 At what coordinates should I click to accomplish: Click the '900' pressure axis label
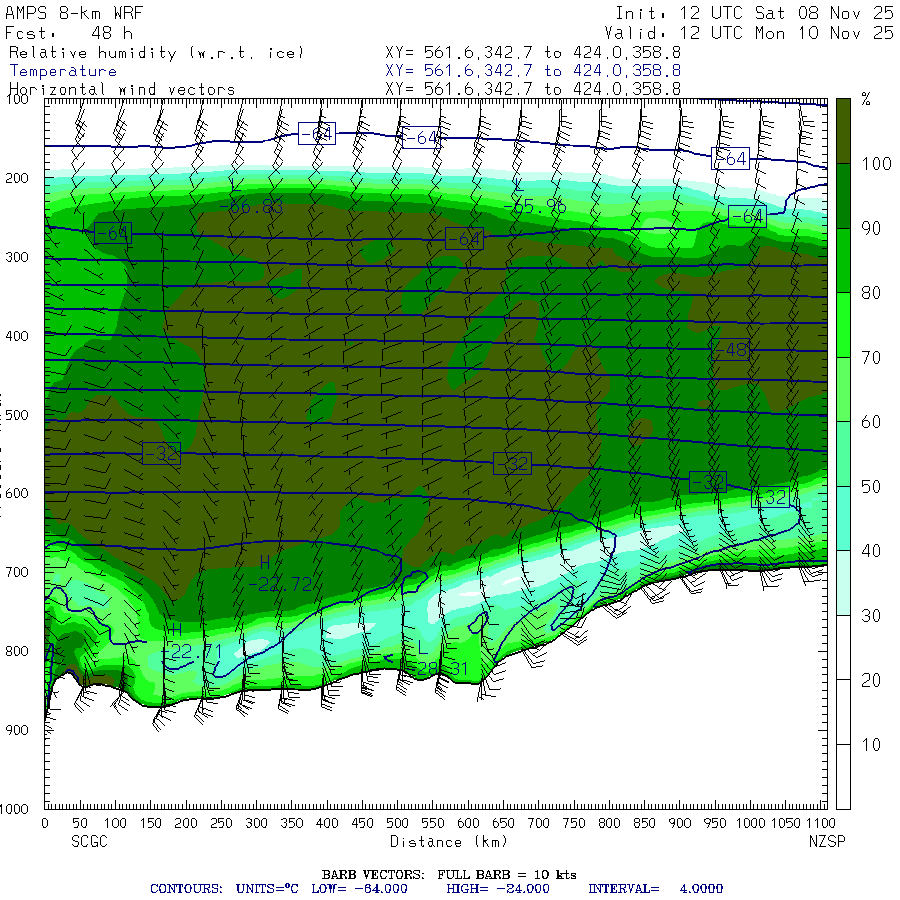coord(17,730)
